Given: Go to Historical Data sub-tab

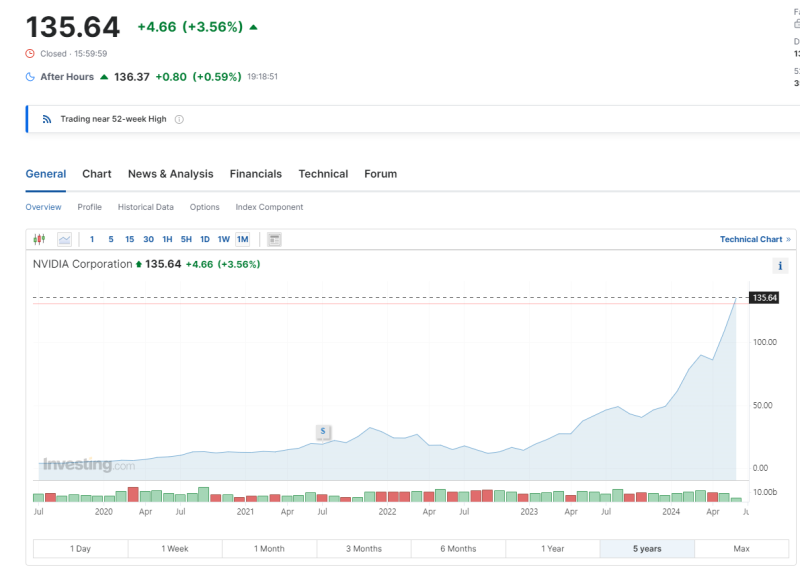Looking at the screenshot, I should [146, 207].
